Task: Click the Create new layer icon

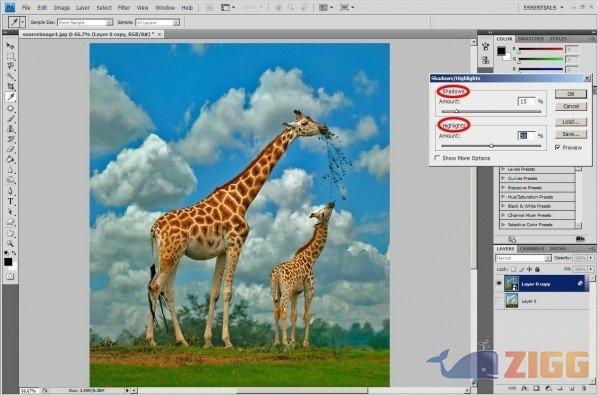Action: point(572,388)
